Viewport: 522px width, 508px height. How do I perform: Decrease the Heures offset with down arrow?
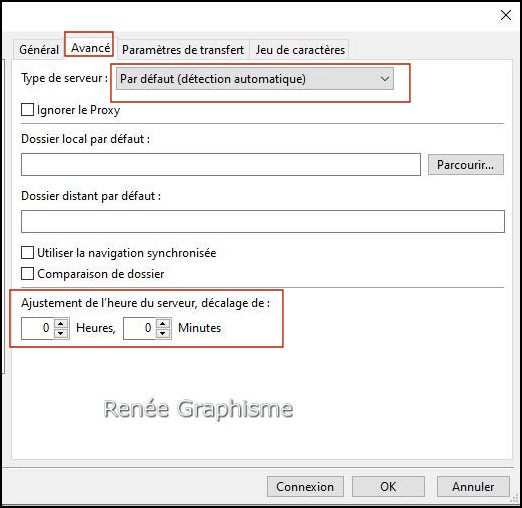[61, 333]
